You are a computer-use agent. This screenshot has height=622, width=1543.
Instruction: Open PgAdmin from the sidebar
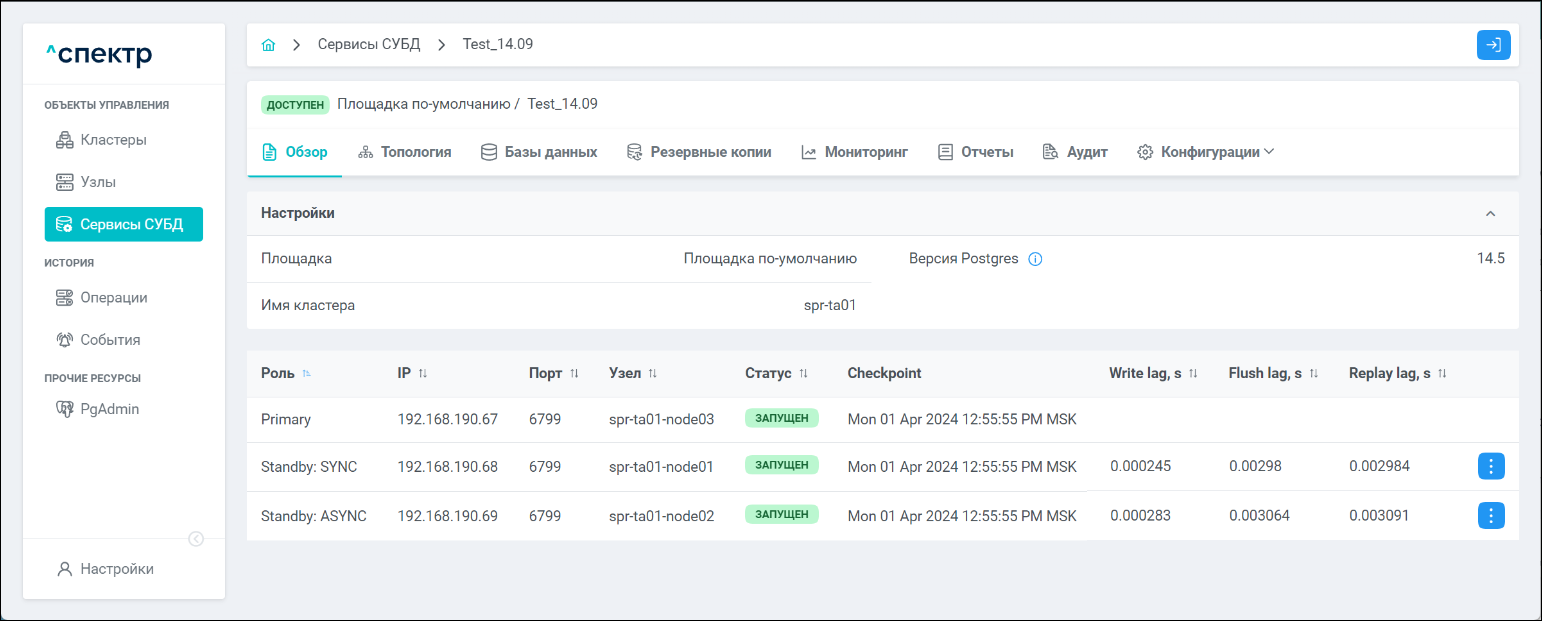pyautogui.click(x=109, y=409)
